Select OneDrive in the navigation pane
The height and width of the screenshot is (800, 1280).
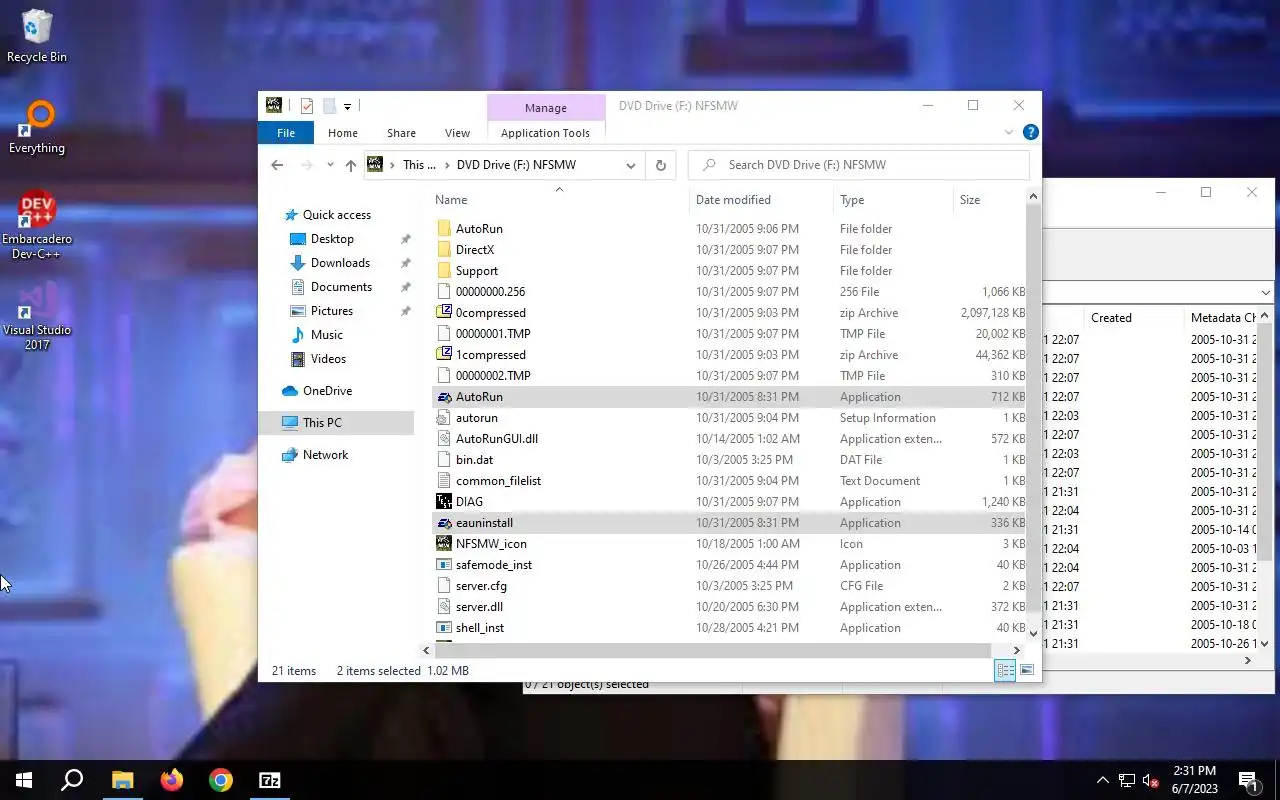pyautogui.click(x=327, y=391)
